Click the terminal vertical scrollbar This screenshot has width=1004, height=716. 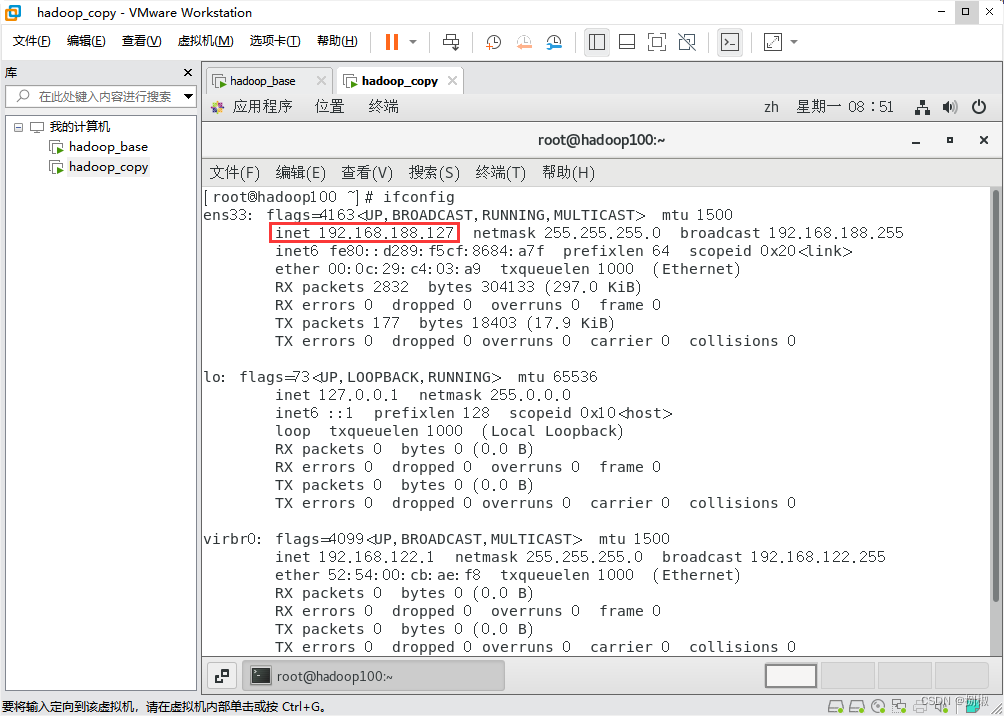tap(996, 396)
